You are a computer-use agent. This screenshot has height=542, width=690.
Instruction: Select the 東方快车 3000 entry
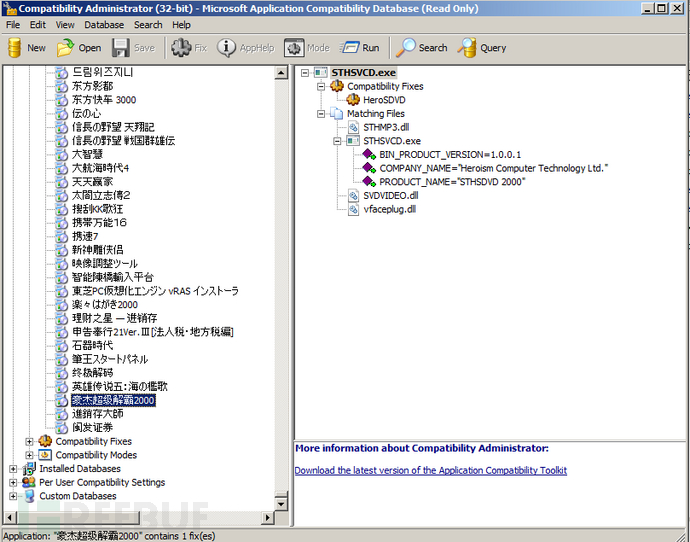coord(104,100)
